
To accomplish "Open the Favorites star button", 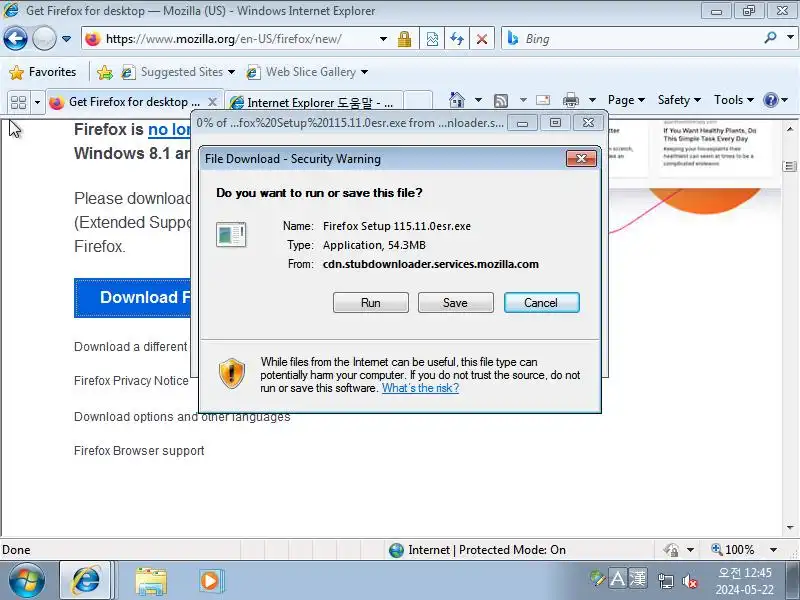I will (43, 72).
